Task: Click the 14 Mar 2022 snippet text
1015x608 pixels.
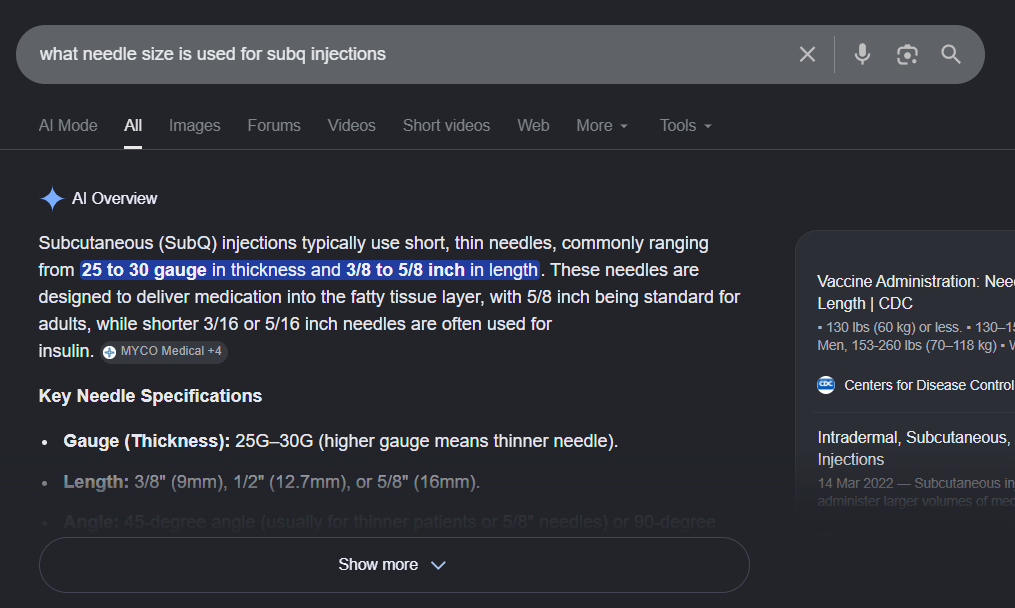Action: click(x=915, y=492)
